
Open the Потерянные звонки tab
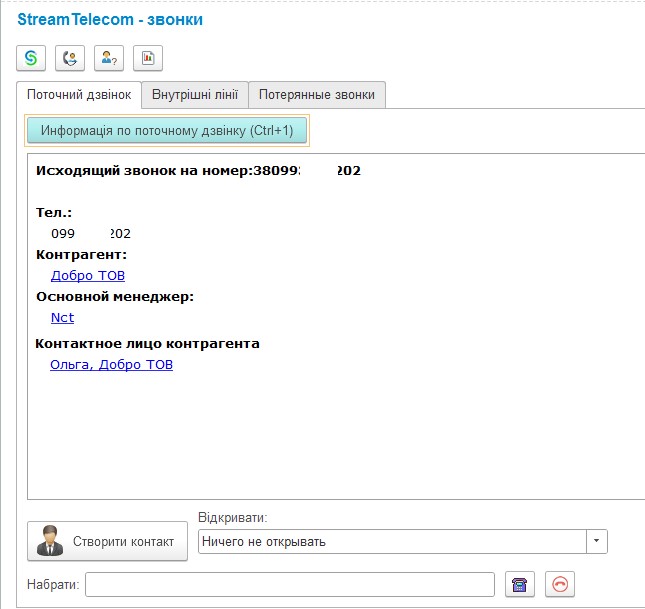click(x=317, y=95)
